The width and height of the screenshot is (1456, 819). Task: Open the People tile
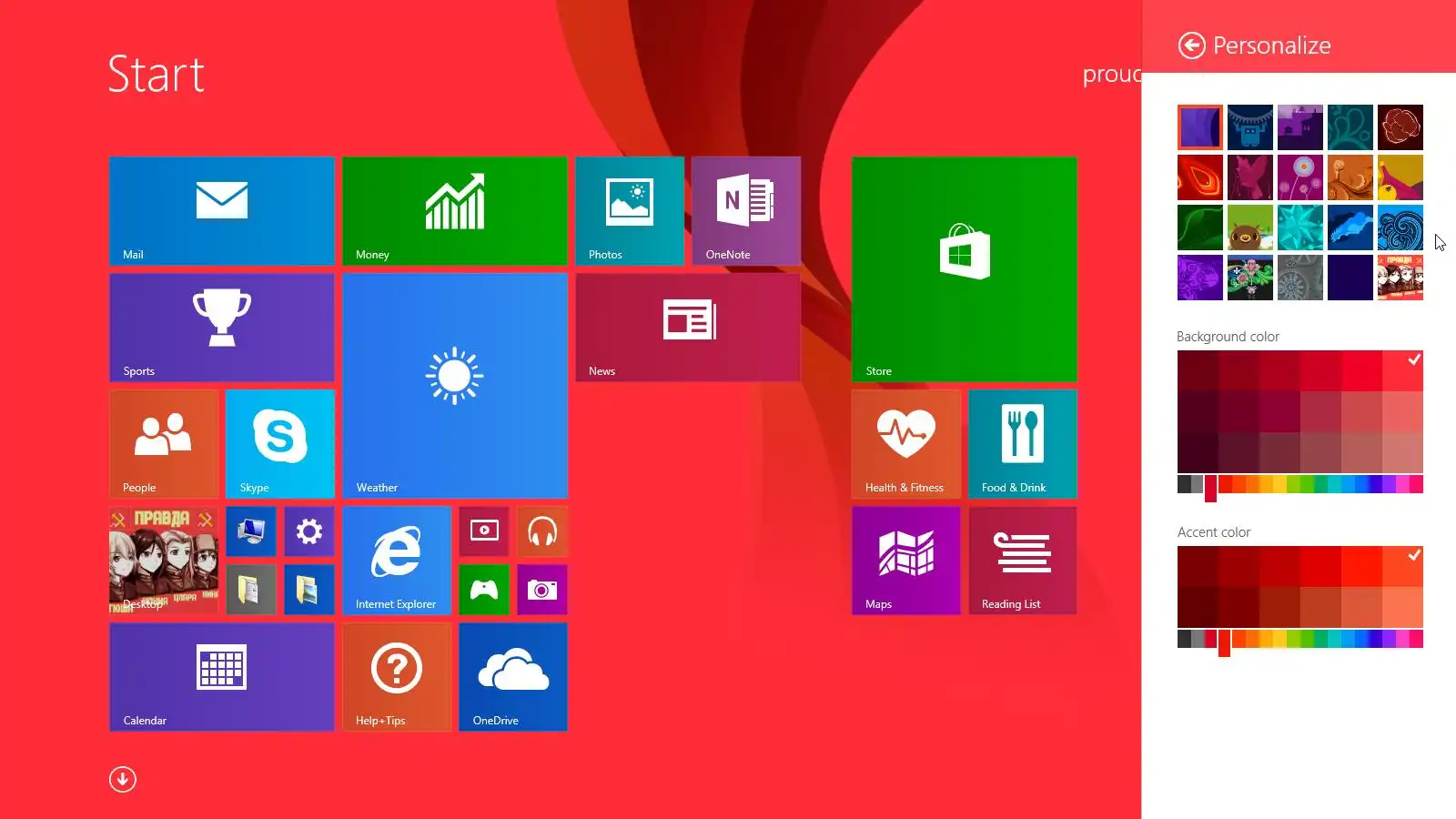coord(164,444)
